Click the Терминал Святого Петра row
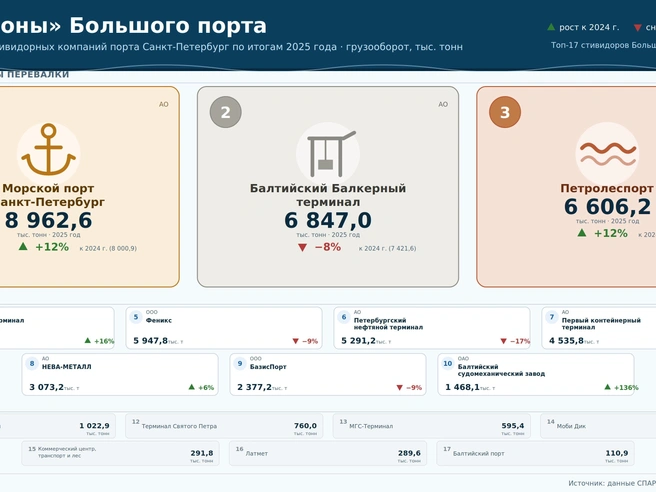 [x=224, y=426]
